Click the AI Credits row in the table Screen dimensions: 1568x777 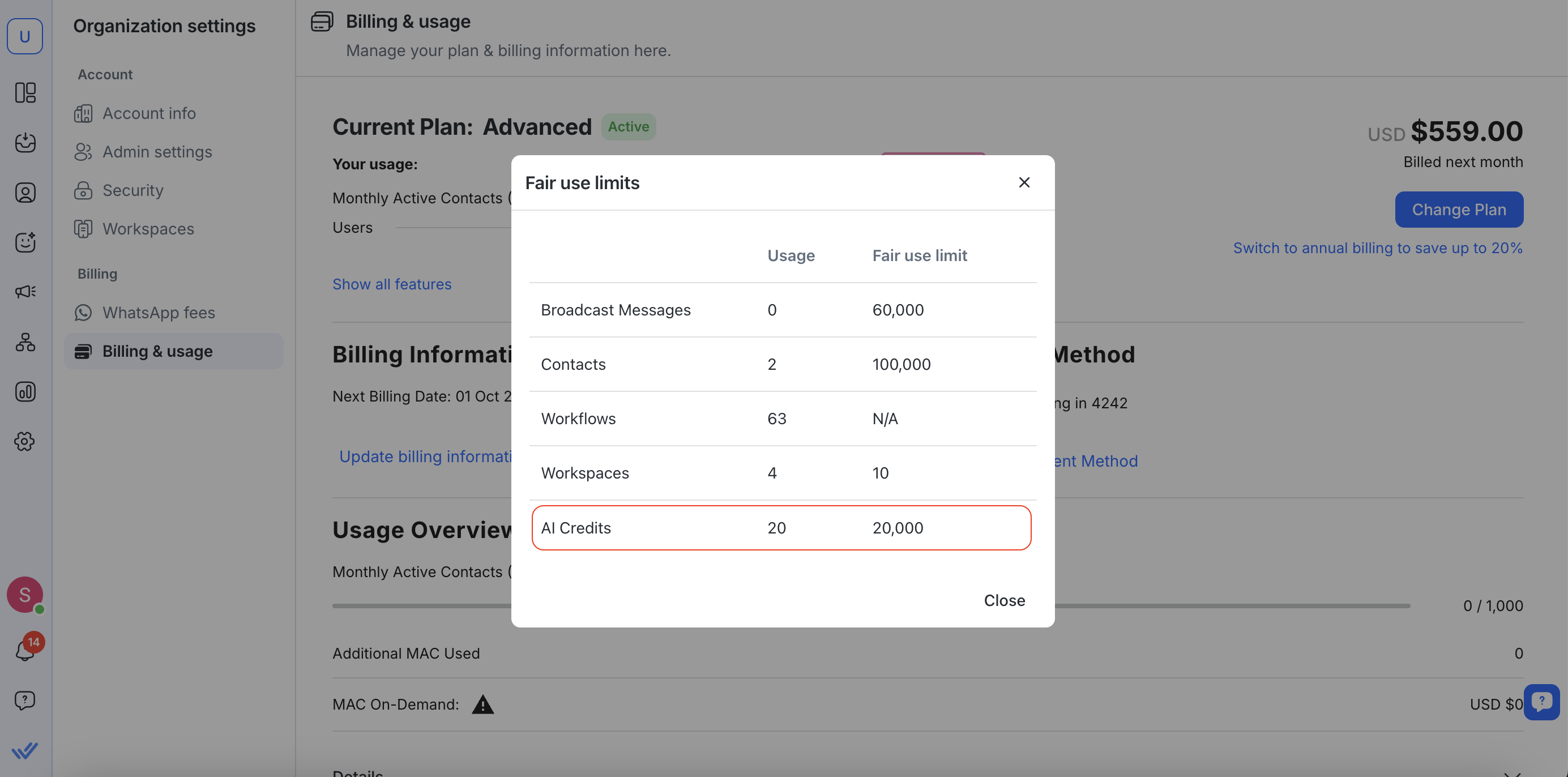point(781,528)
